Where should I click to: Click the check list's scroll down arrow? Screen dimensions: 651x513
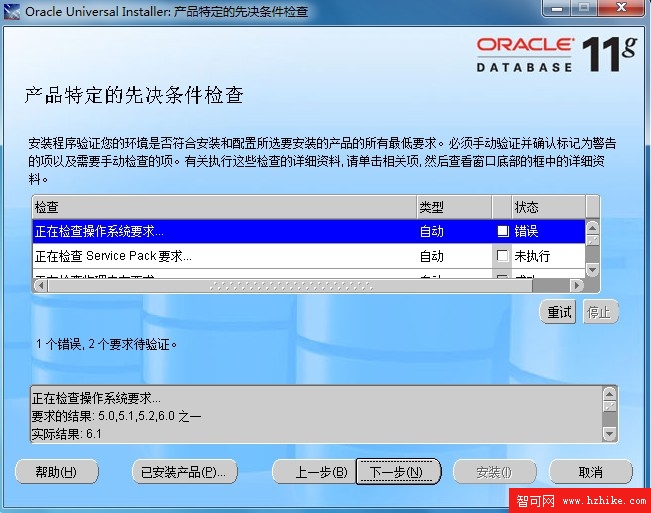[x=592, y=270]
